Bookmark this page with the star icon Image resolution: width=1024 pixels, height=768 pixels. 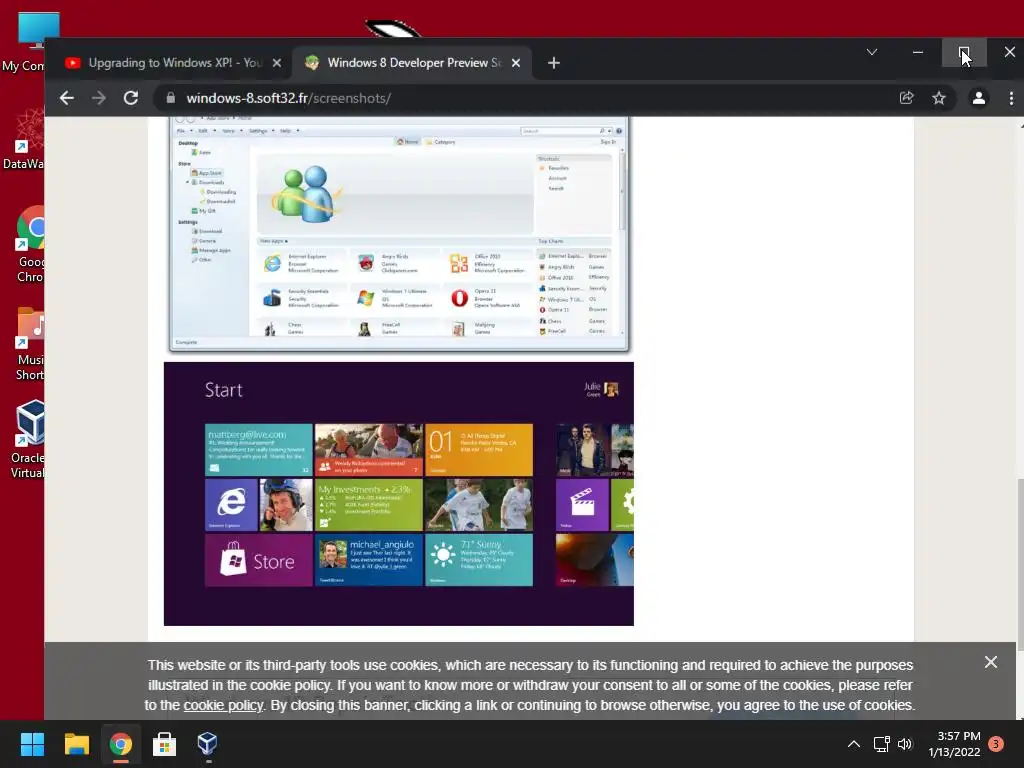(939, 98)
